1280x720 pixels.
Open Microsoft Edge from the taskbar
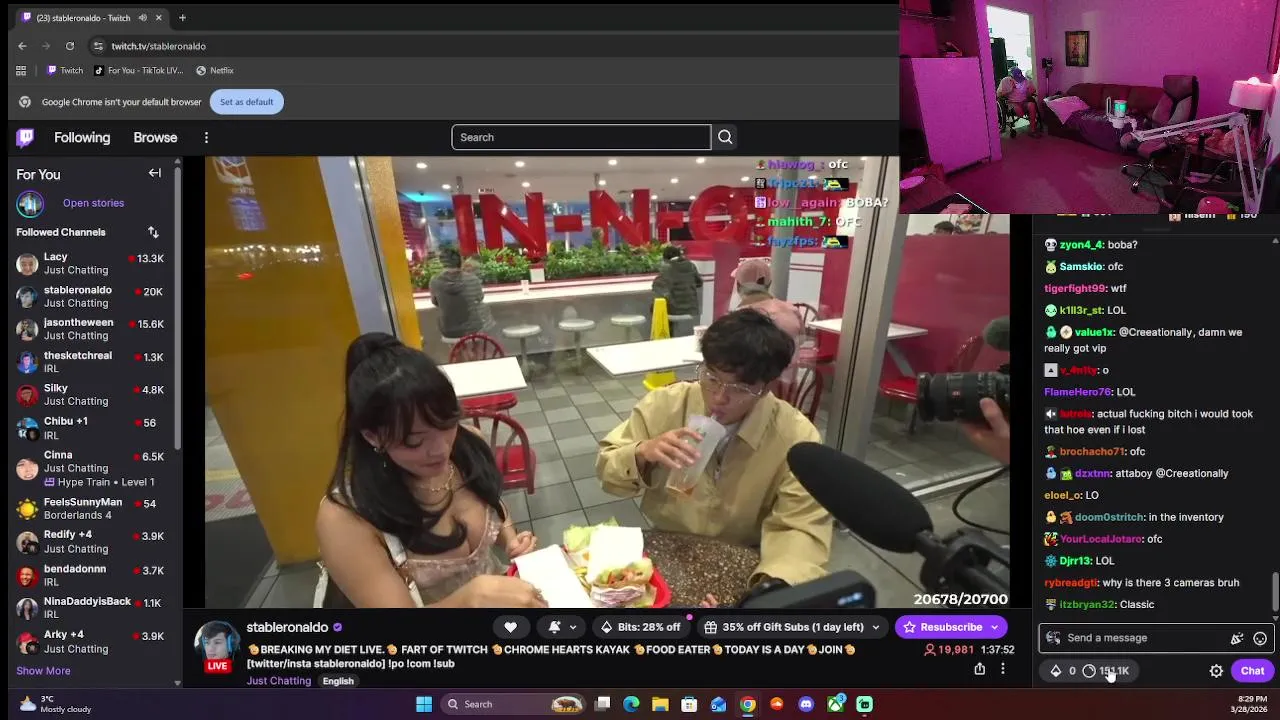(631, 704)
